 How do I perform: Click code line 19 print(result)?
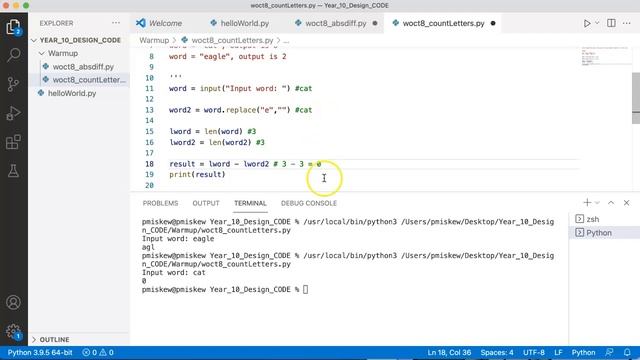pos(197,175)
